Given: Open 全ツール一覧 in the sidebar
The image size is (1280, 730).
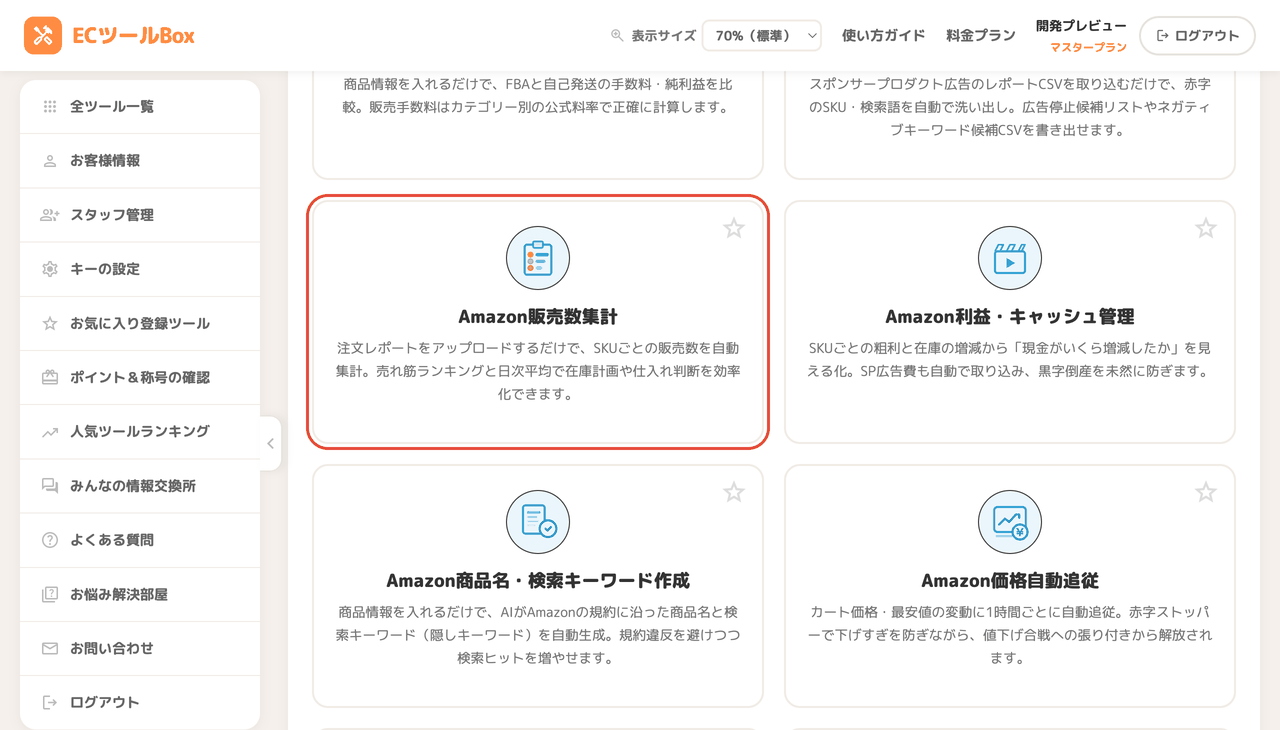Looking at the screenshot, I should (140, 106).
